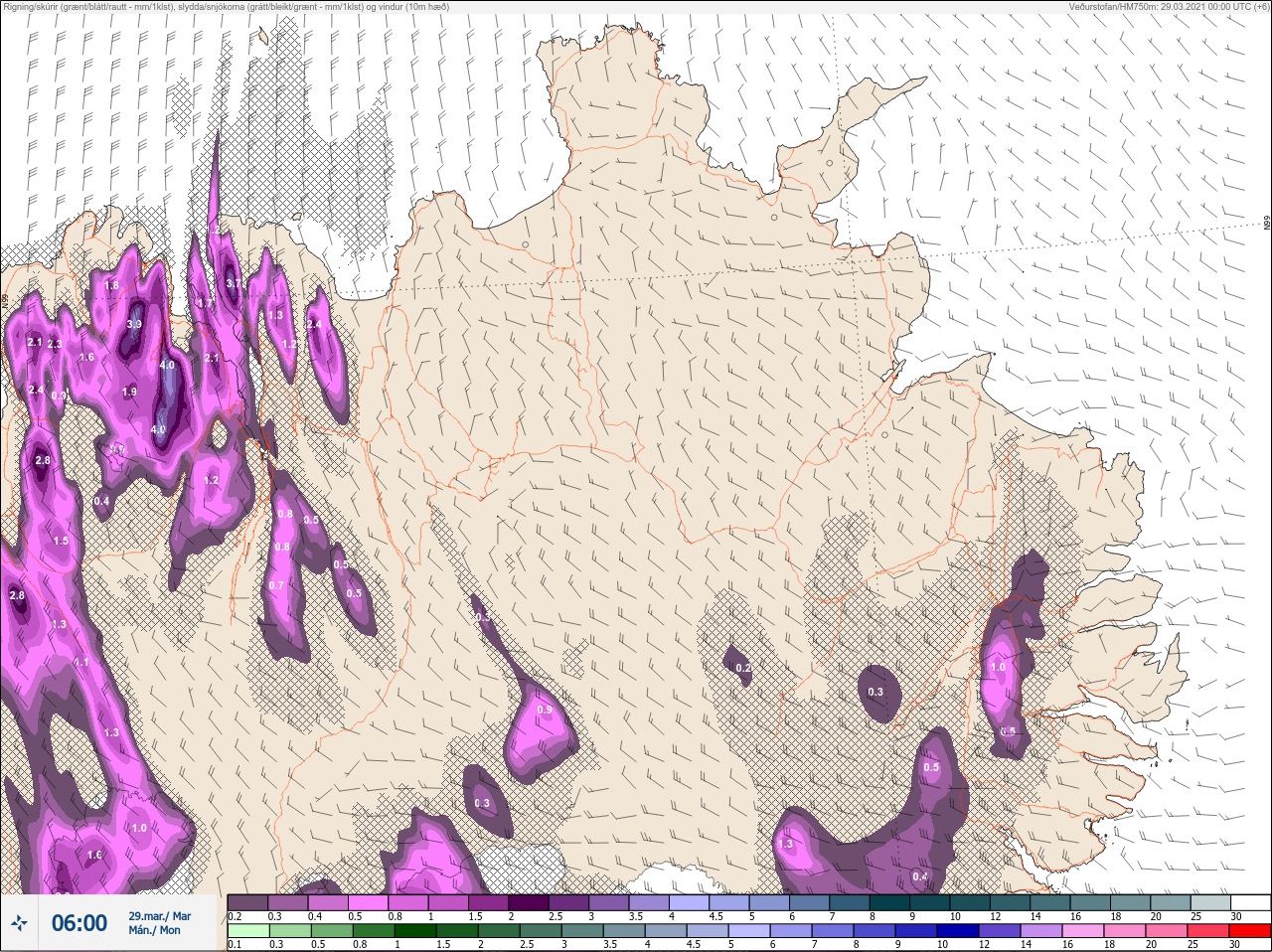Click the 1.9 precipitation value on the map
1272x952 pixels.
[x=129, y=393]
